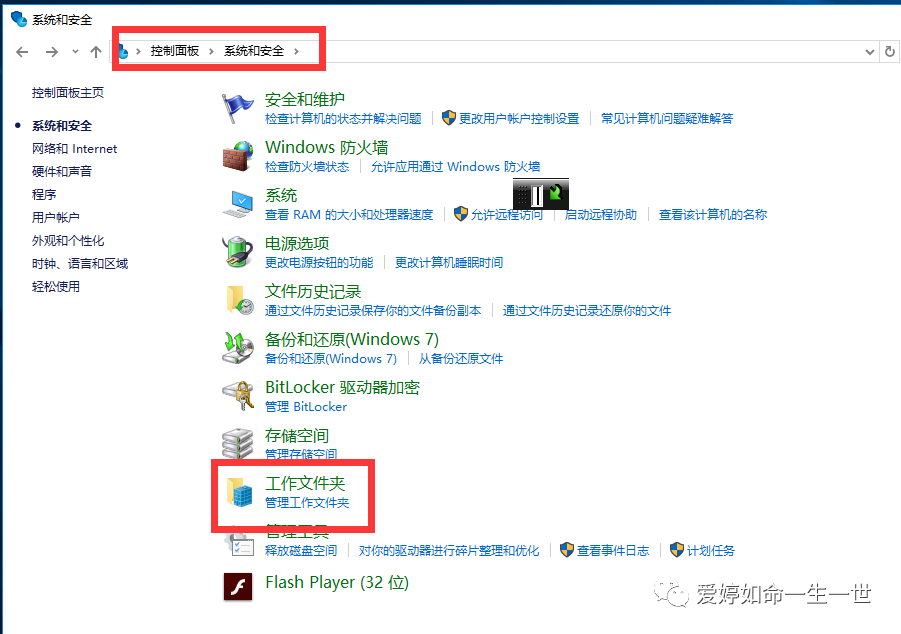Open 硬件和声音 category in sidebar
901x634 pixels.
61,171
